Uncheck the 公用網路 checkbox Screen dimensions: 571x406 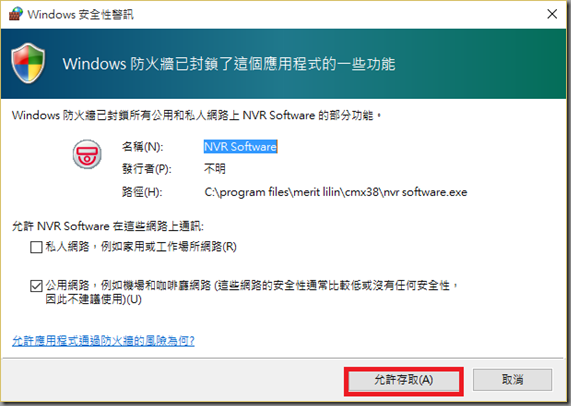point(36,286)
